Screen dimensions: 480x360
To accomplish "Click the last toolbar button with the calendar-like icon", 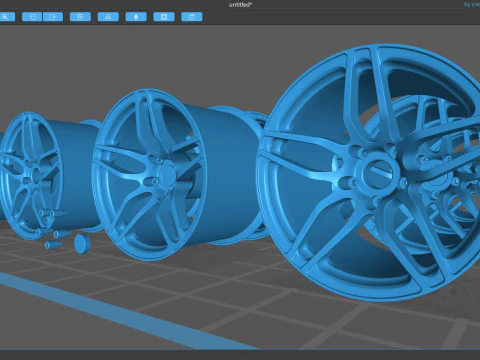I will tap(192, 17).
